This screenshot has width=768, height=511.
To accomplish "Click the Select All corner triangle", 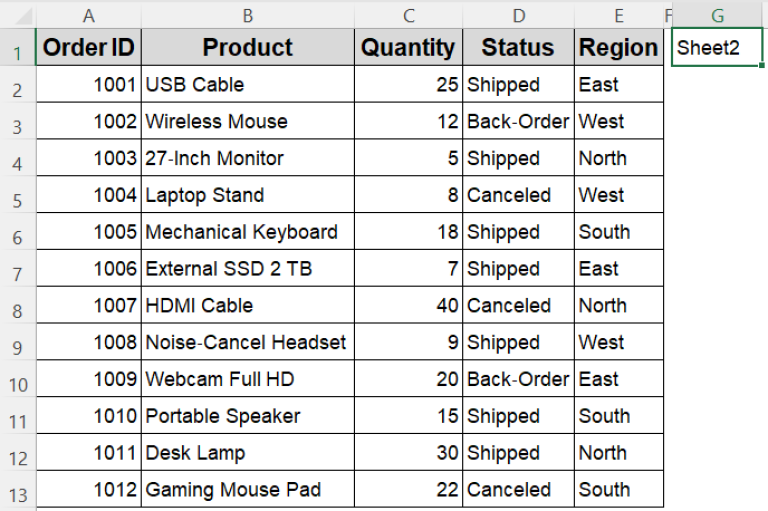I will click(x=18, y=15).
